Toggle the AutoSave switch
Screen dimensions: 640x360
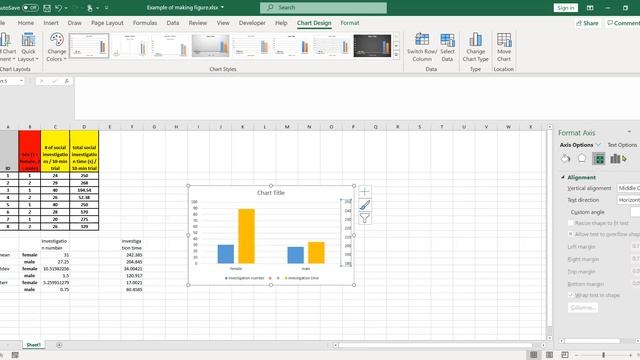30,8
